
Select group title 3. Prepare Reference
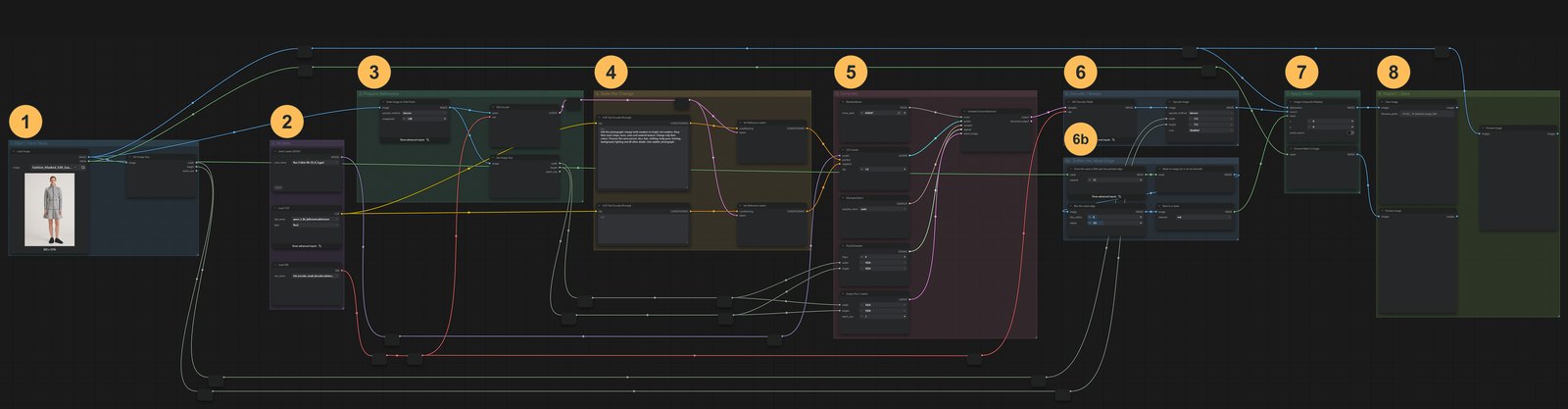pos(380,93)
